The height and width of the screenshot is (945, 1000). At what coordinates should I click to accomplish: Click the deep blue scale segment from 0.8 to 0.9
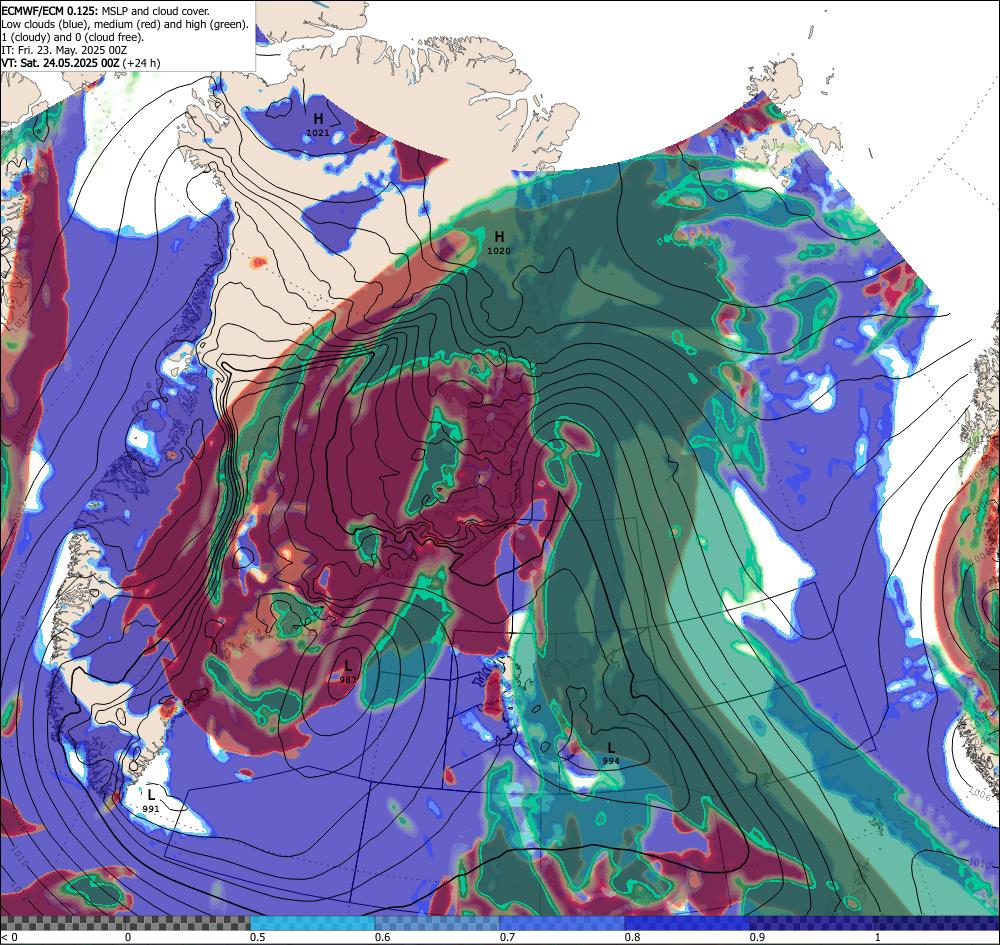pyautogui.click(x=688, y=923)
